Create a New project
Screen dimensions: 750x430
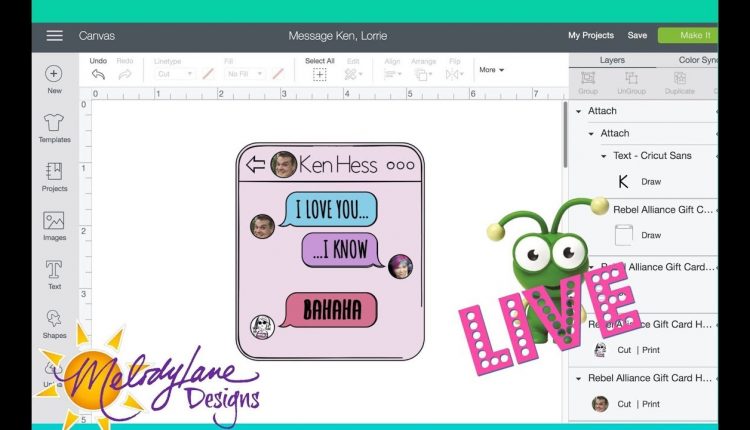54,79
